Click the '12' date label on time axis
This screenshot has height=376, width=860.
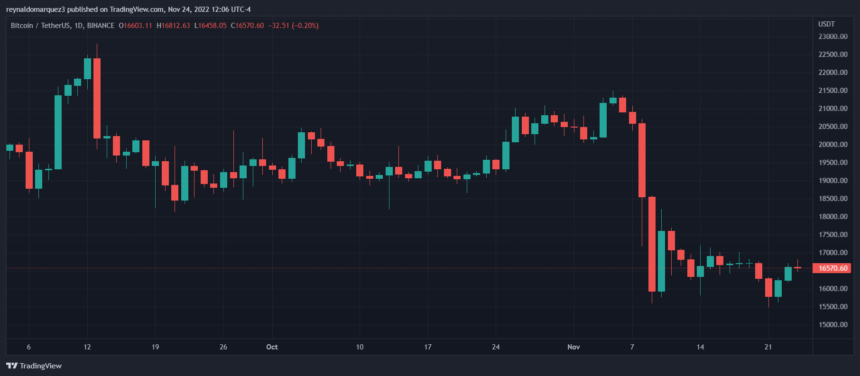click(87, 347)
